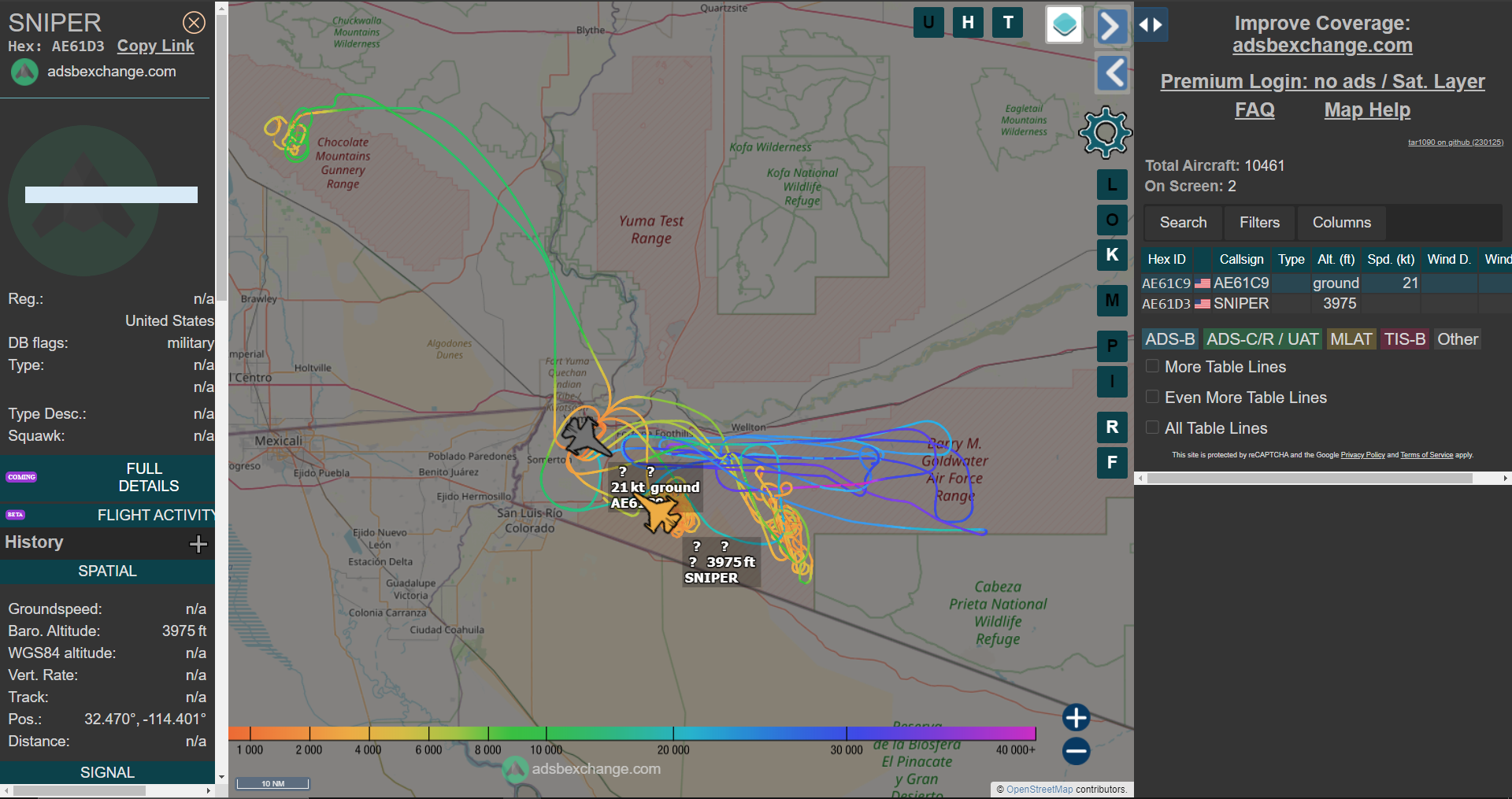1512x799 pixels.
Task: Expand the History section with plus
Action: click(198, 543)
